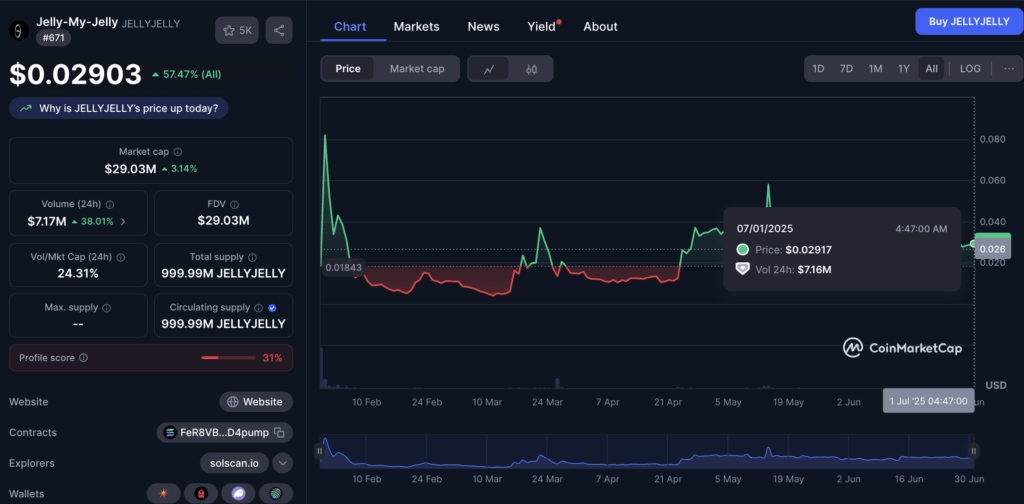Viewport: 1024px width, 504px height.
Task: Click the purple wallet icon
Action: click(x=238, y=494)
